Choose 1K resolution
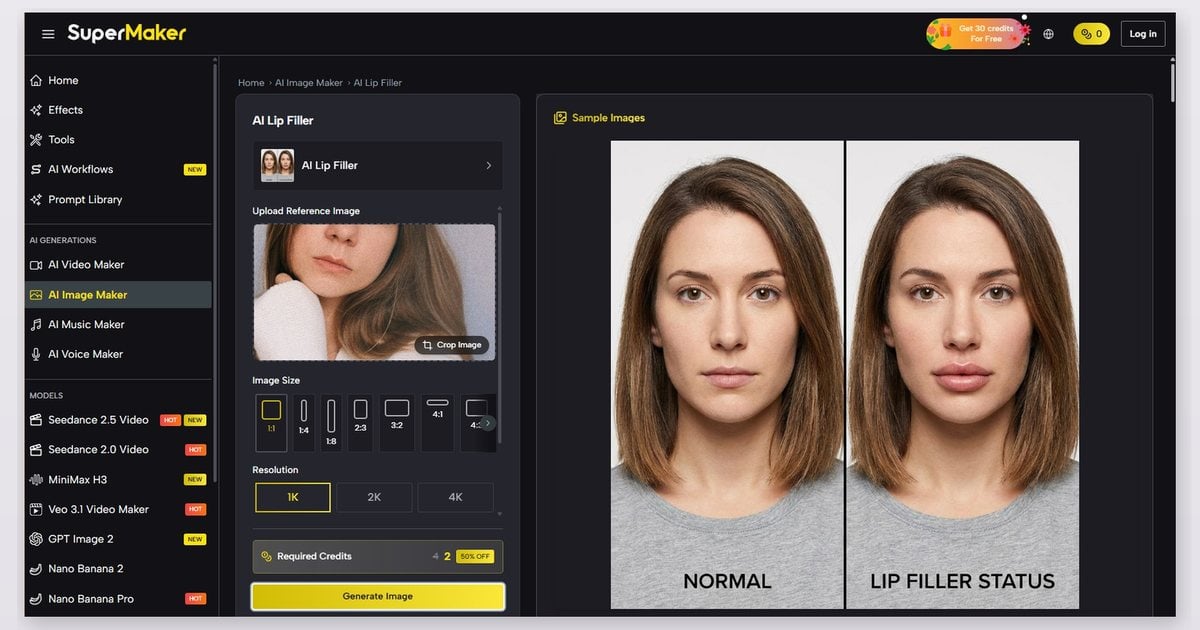Viewport: 1200px width, 630px height. pyautogui.click(x=293, y=497)
